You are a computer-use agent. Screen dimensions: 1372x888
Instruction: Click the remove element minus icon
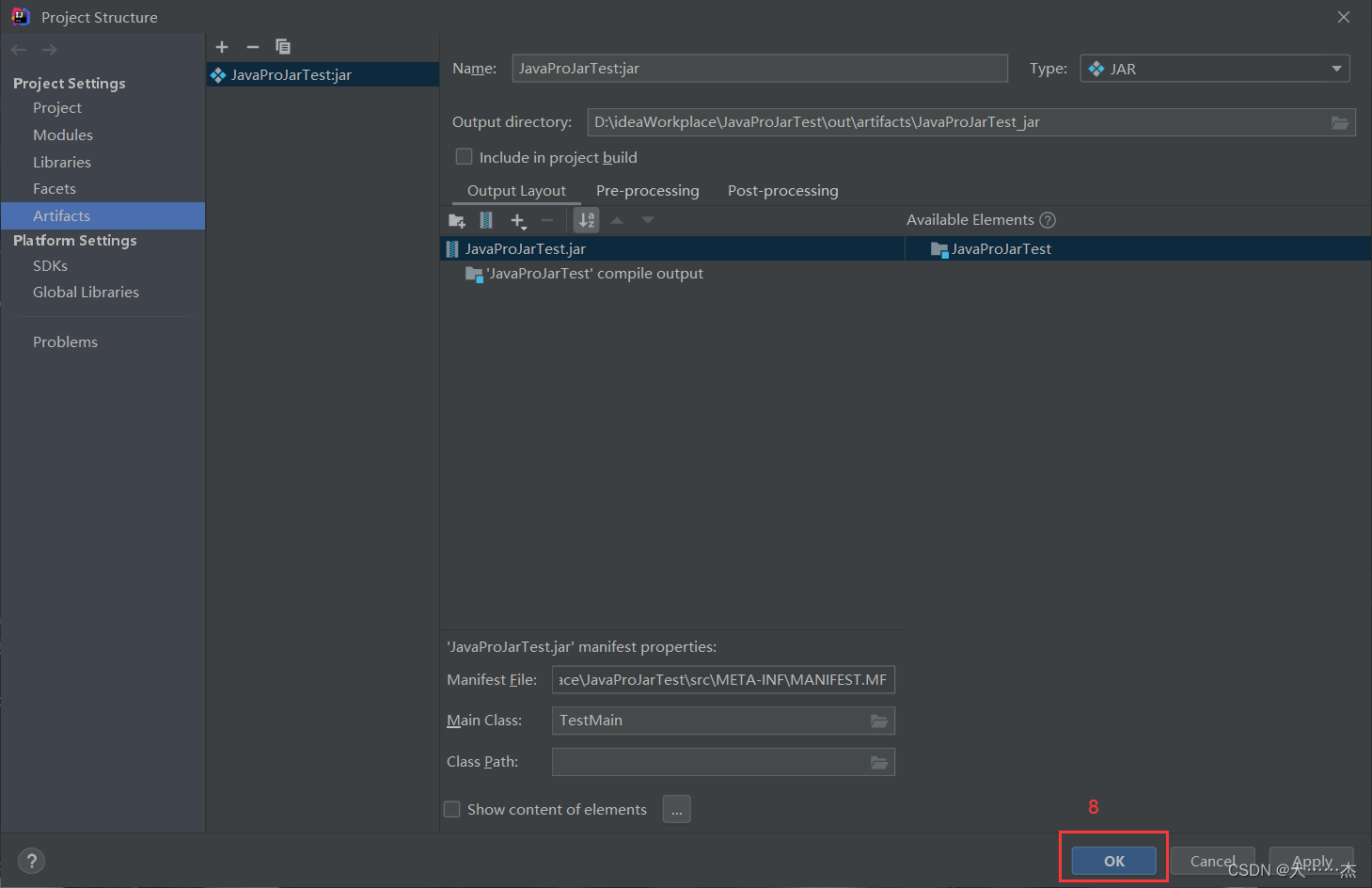547,220
